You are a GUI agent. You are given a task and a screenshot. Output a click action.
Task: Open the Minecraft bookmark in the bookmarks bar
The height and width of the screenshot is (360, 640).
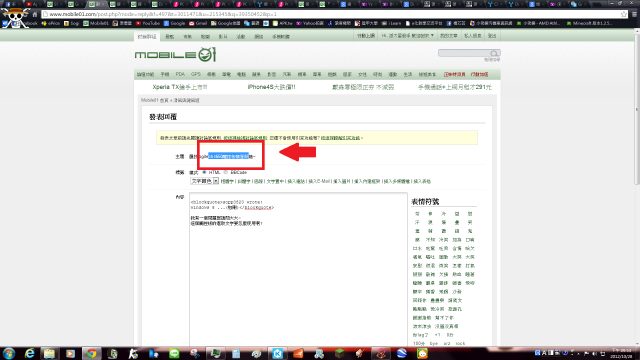click(x=589, y=23)
